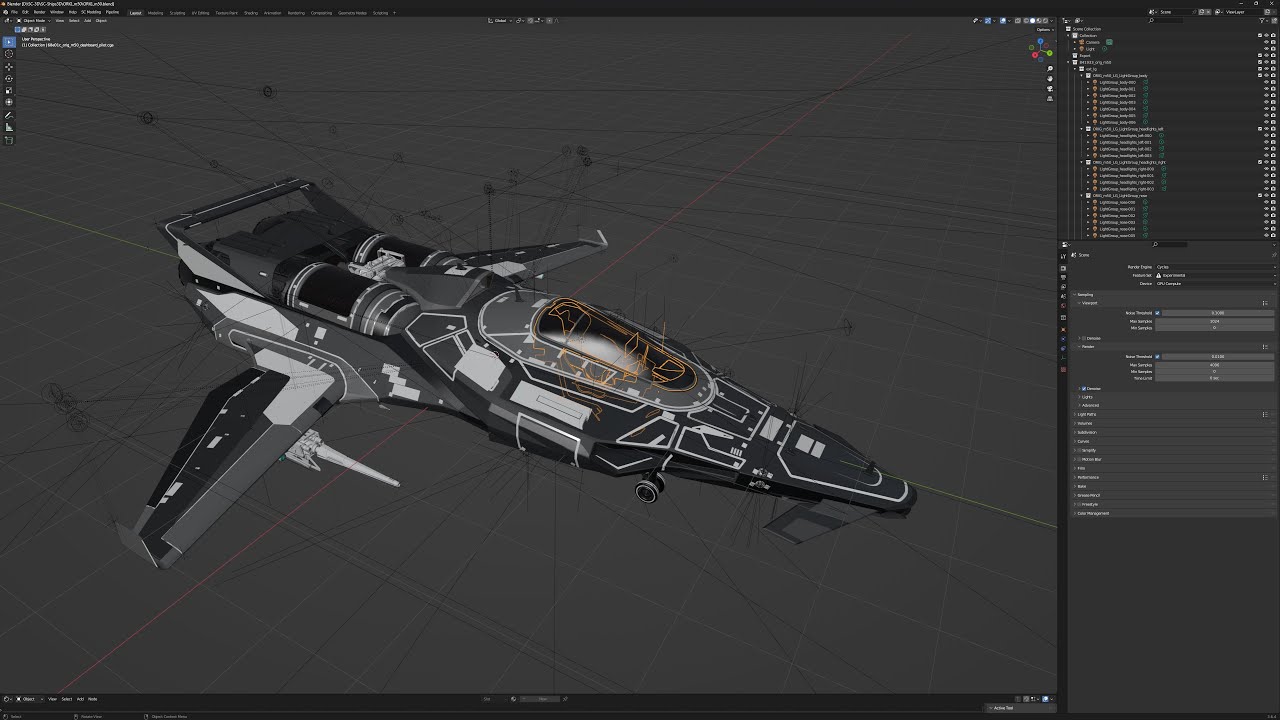The height and width of the screenshot is (720, 1280).
Task: Hide LightGroup_body-000 eye icon
Action: pos(1266,82)
